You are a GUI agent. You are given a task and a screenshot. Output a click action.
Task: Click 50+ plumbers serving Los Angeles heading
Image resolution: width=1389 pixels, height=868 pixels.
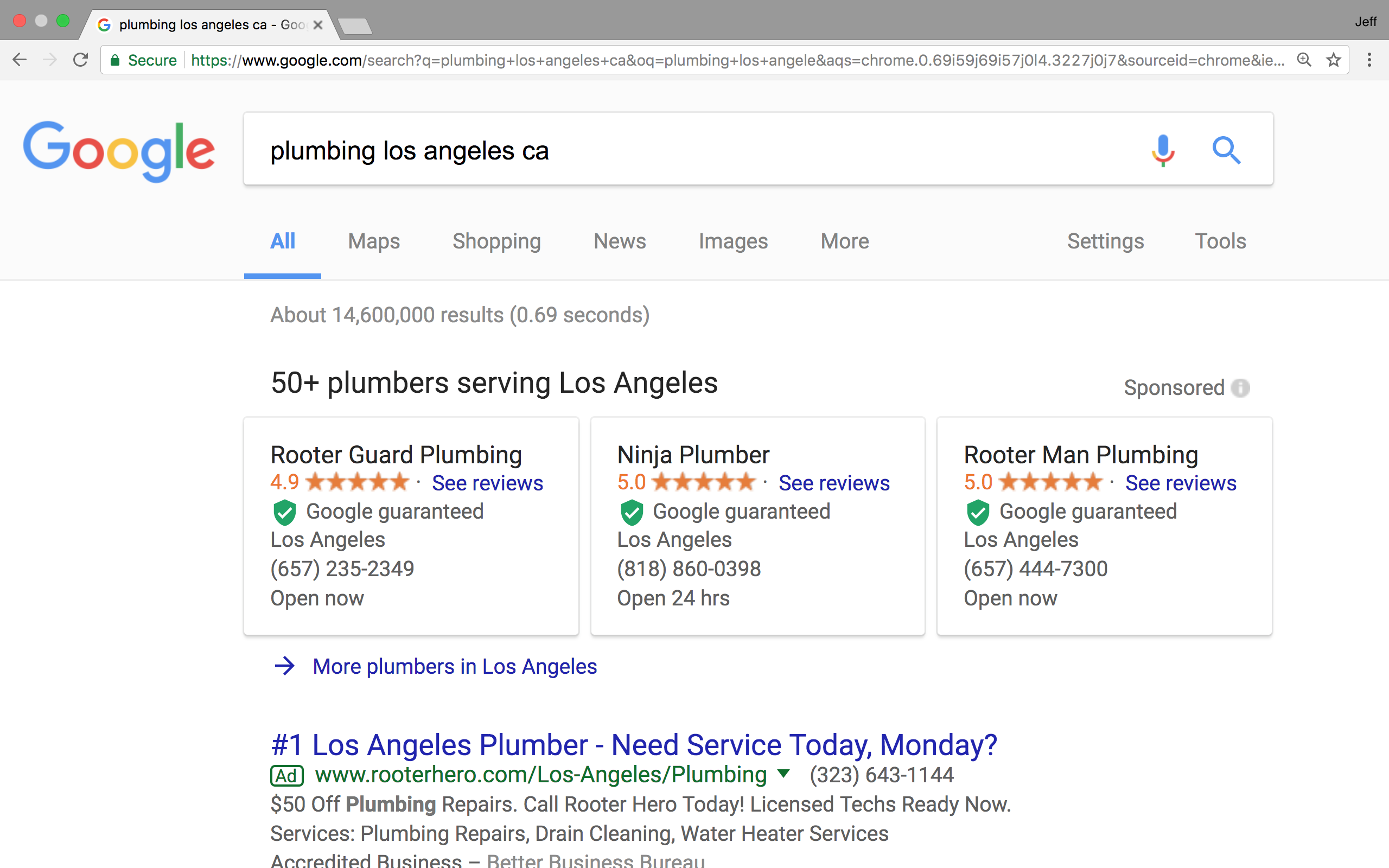[494, 383]
